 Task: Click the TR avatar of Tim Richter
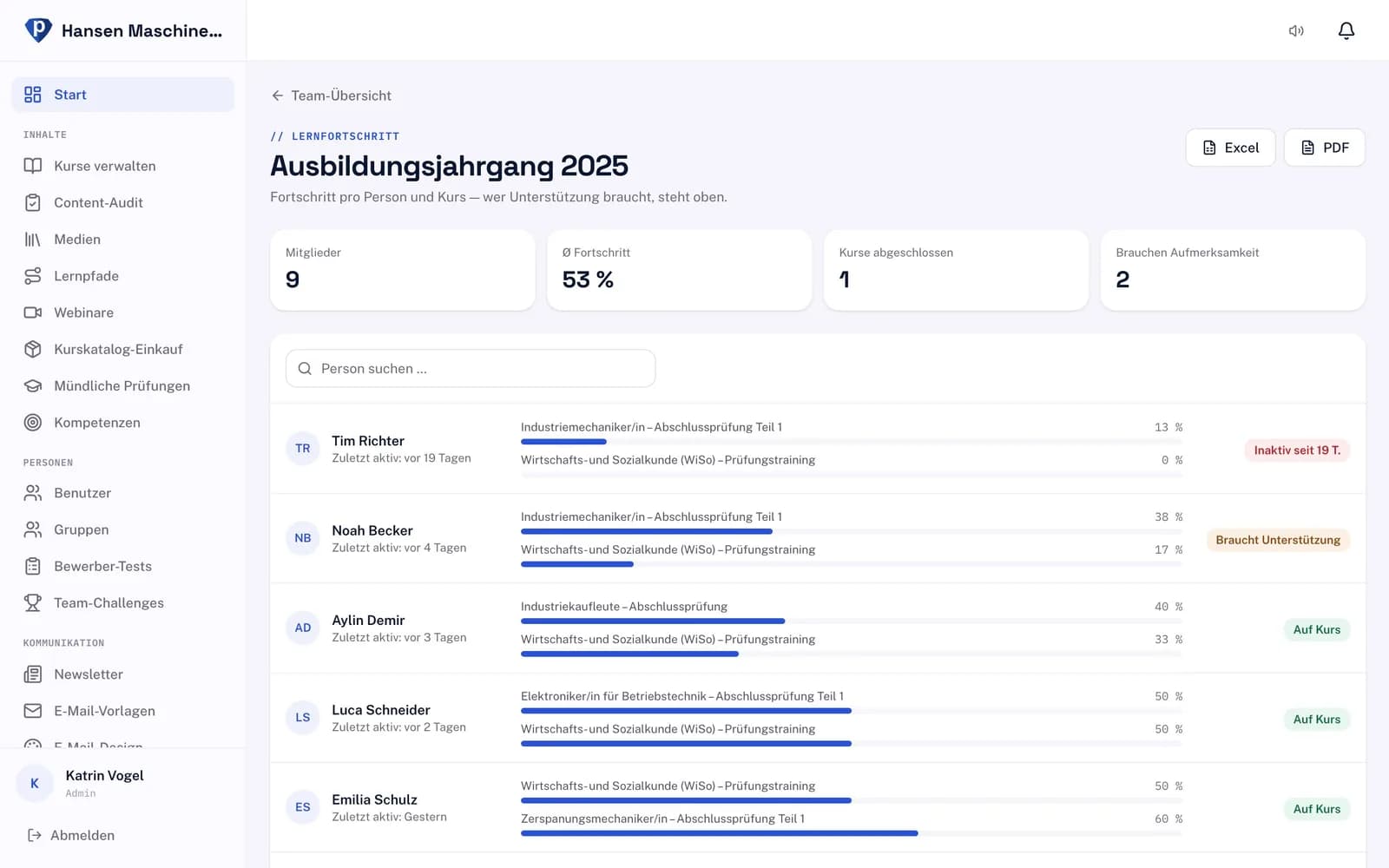pos(303,449)
